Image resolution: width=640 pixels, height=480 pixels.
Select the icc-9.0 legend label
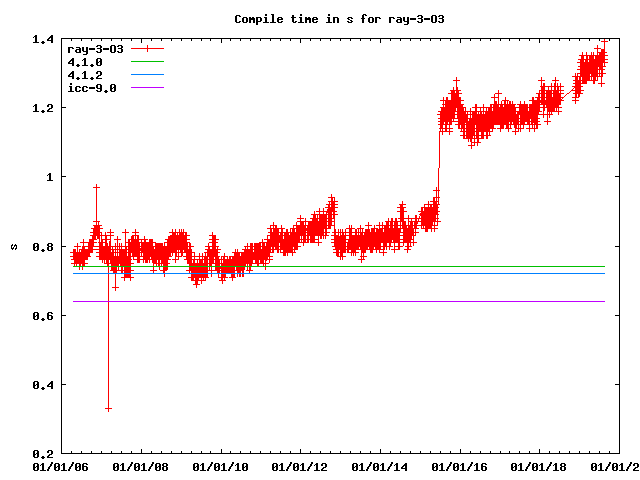pos(92,88)
